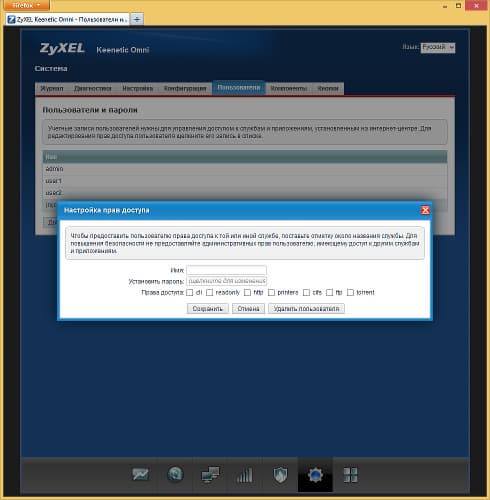Image resolution: width=490 pixels, height=500 pixels.
Task: Toggle the ftp access checkbox
Action: point(329,292)
